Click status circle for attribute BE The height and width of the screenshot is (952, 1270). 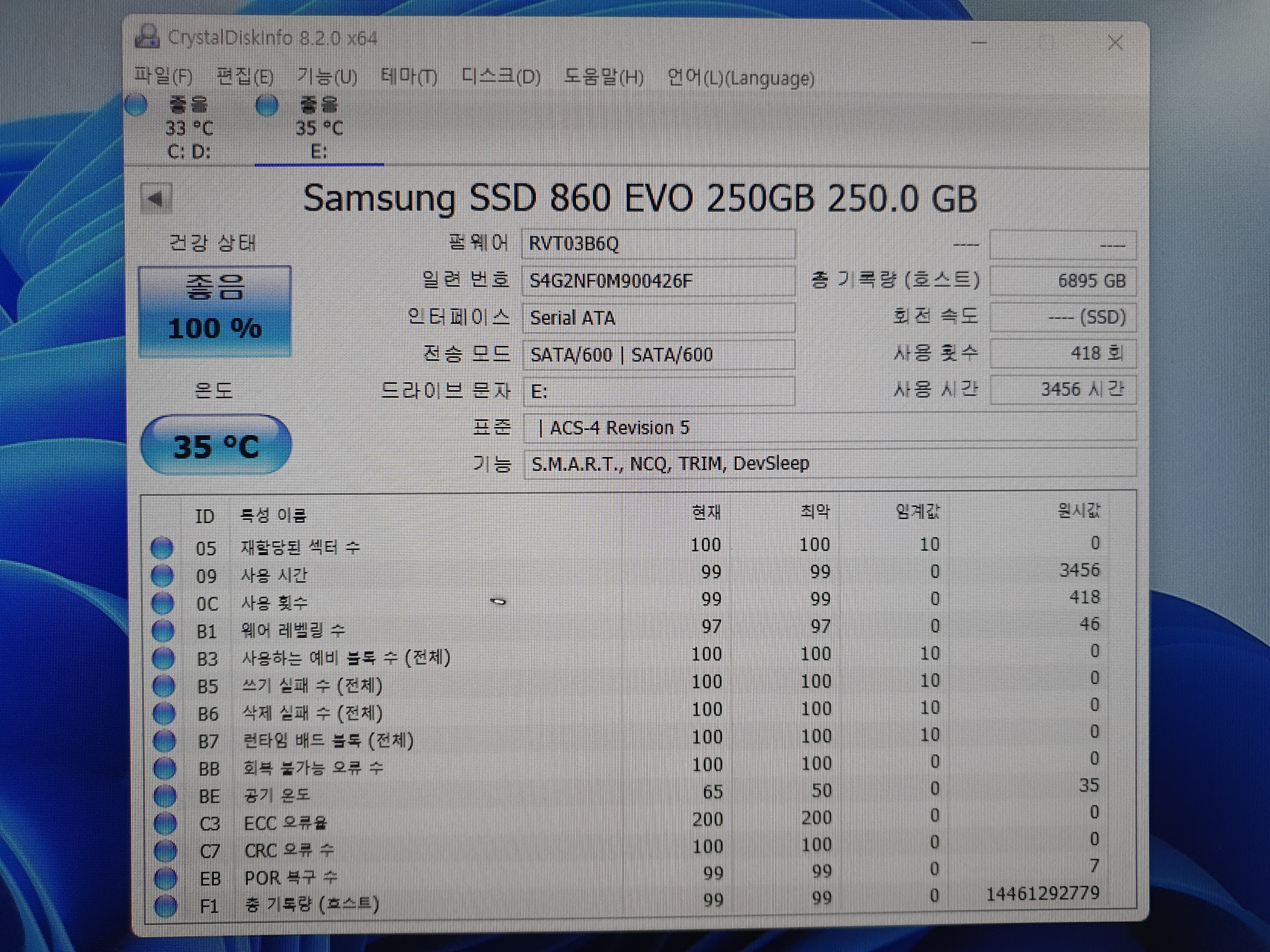[165, 796]
